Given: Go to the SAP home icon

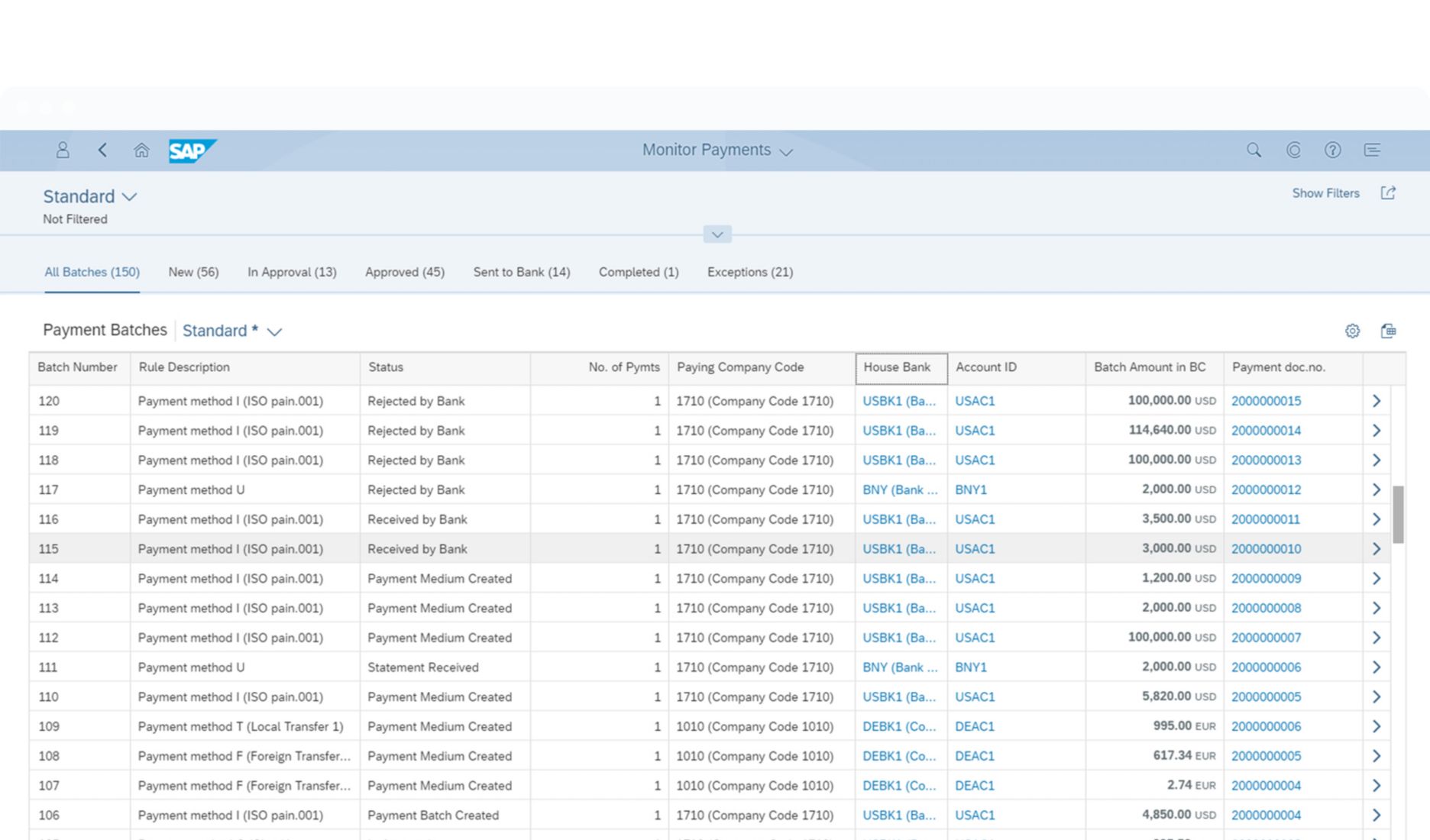Looking at the screenshot, I should coord(141,150).
